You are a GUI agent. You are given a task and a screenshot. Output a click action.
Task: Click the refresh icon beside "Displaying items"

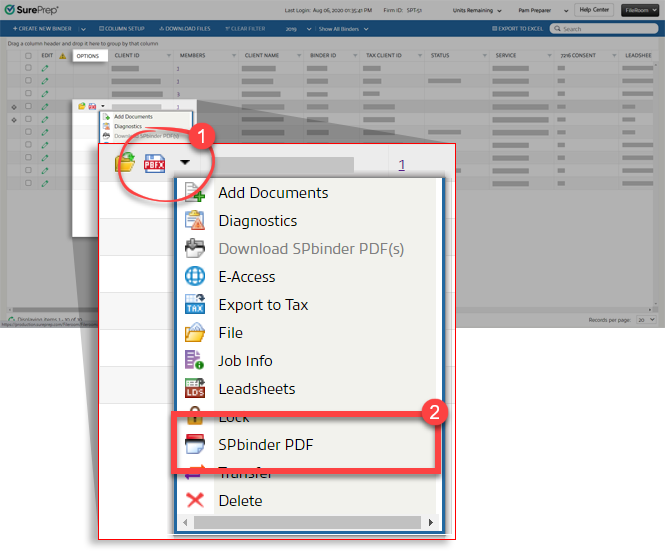[x=11, y=319]
